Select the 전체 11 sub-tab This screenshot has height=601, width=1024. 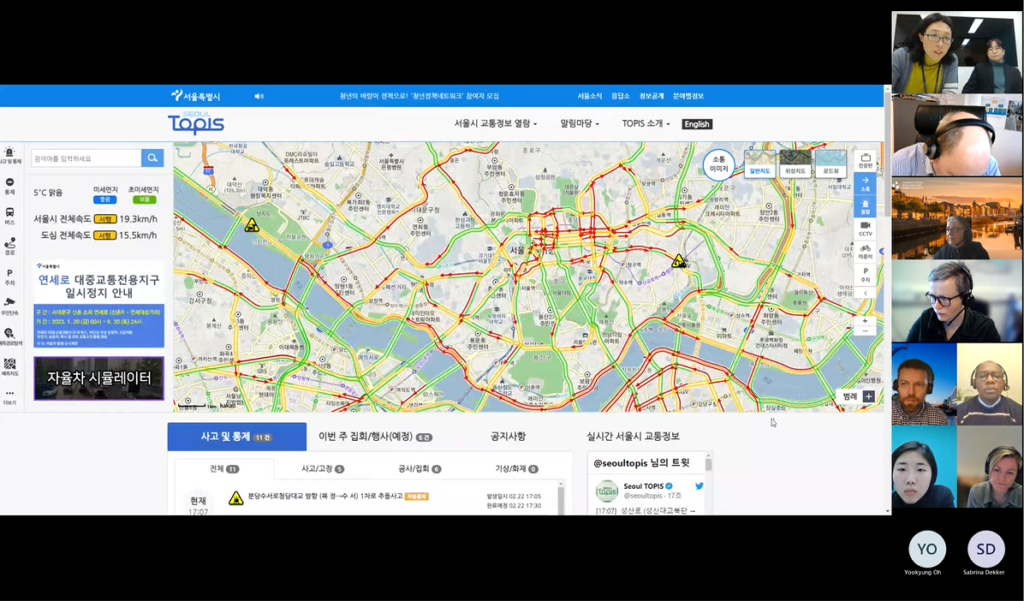224,469
